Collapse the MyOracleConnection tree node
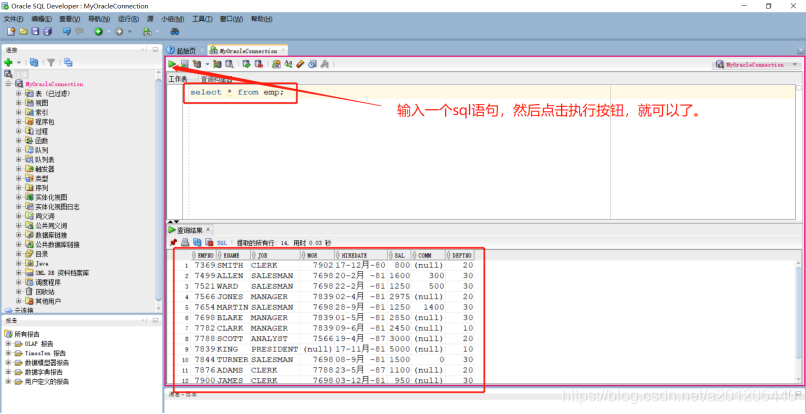Viewport: 806px width, 414px height. pos(8,83)
